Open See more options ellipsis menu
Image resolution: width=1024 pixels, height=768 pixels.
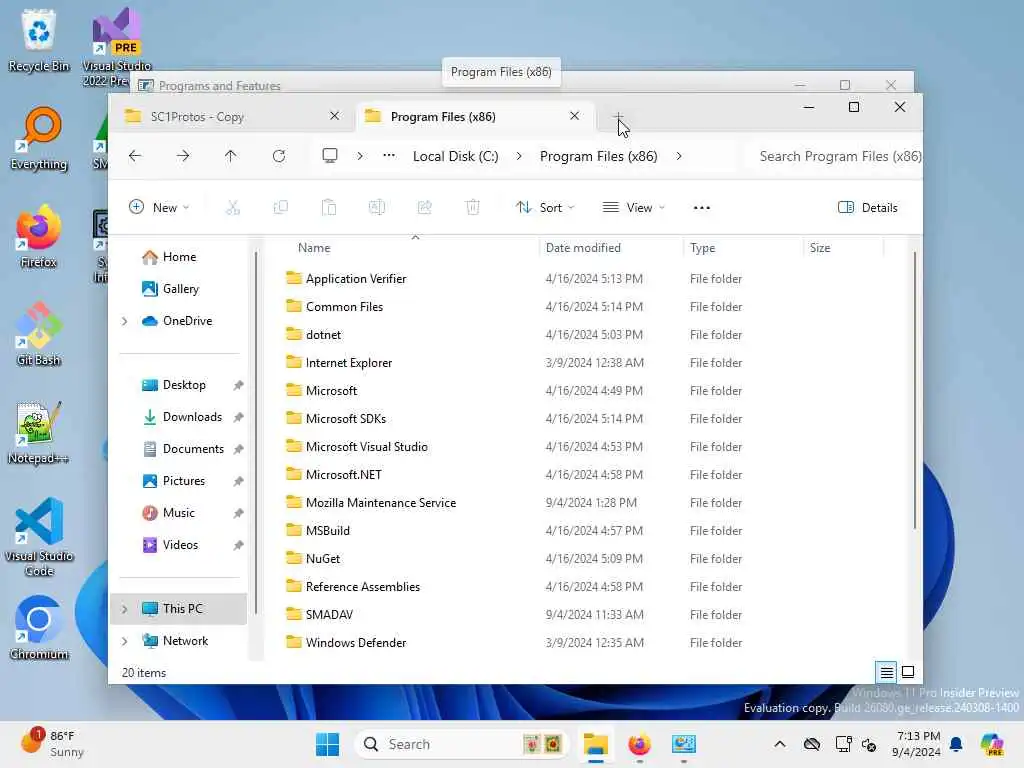701,208
